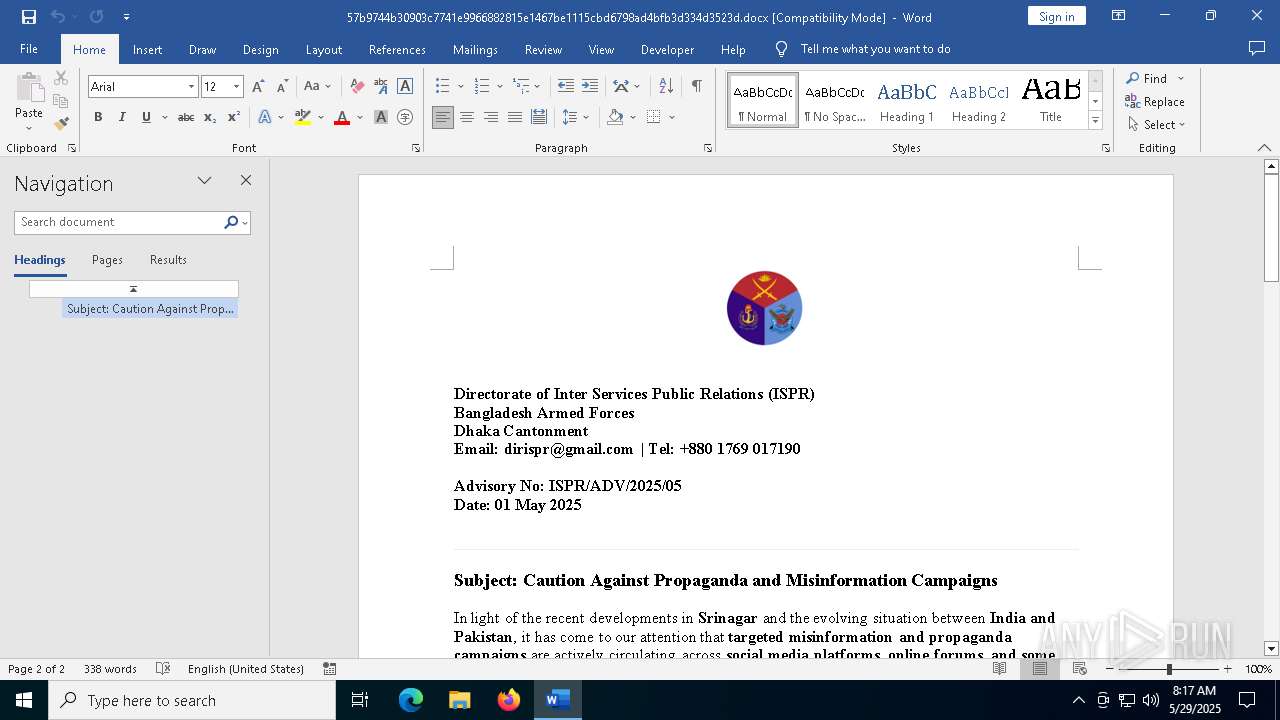Align text left
Viewport: 1280px width, 720px height.
(443, 117)
